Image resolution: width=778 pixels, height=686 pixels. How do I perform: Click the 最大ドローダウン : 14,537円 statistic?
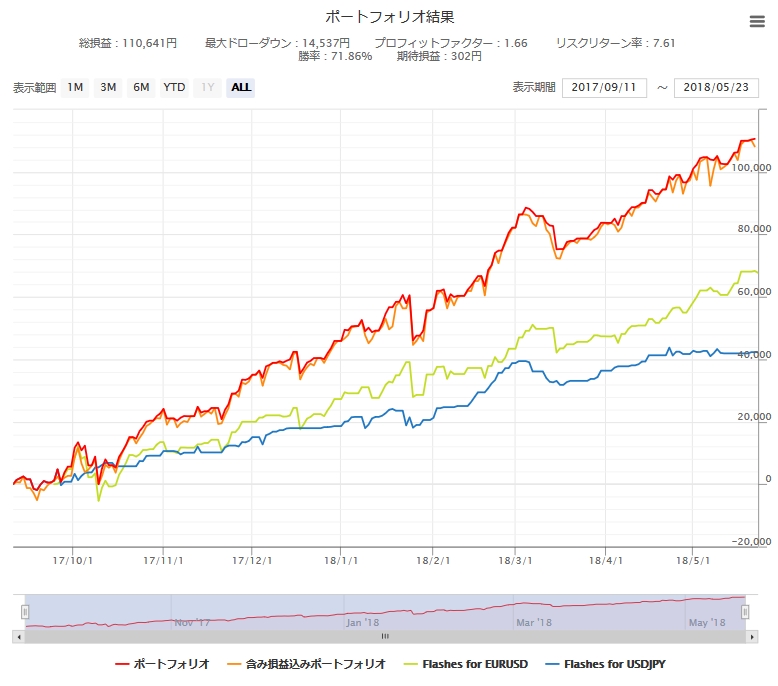[x=277, y=43]
